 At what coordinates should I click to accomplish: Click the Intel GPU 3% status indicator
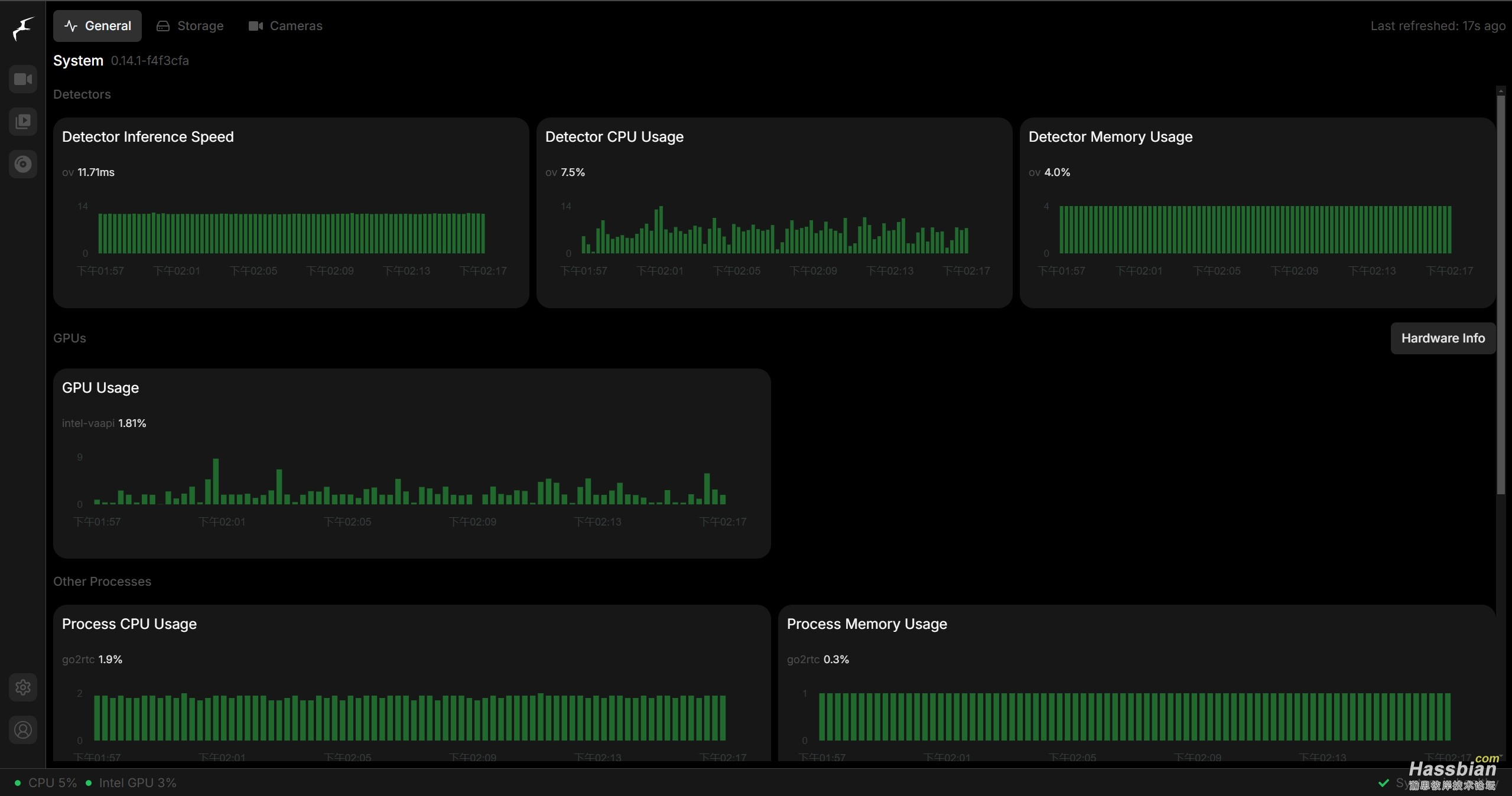click(x=131, y=783)
